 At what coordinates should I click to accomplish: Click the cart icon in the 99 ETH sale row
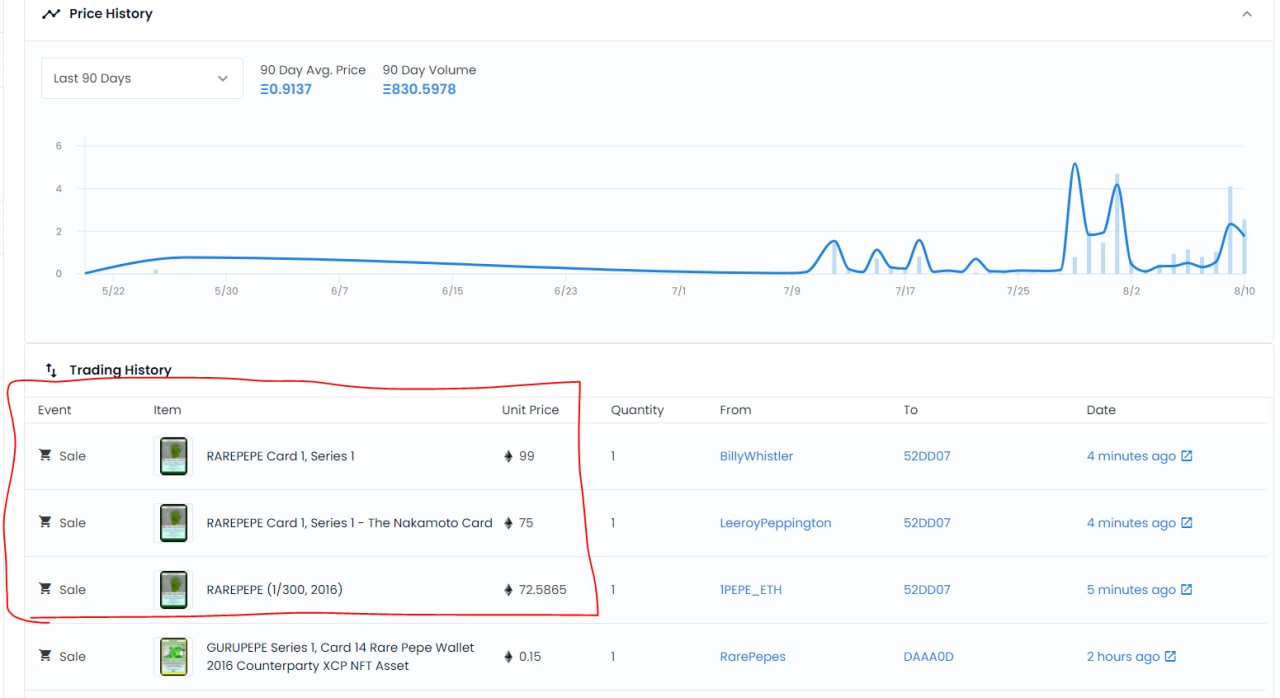point(45,455)
